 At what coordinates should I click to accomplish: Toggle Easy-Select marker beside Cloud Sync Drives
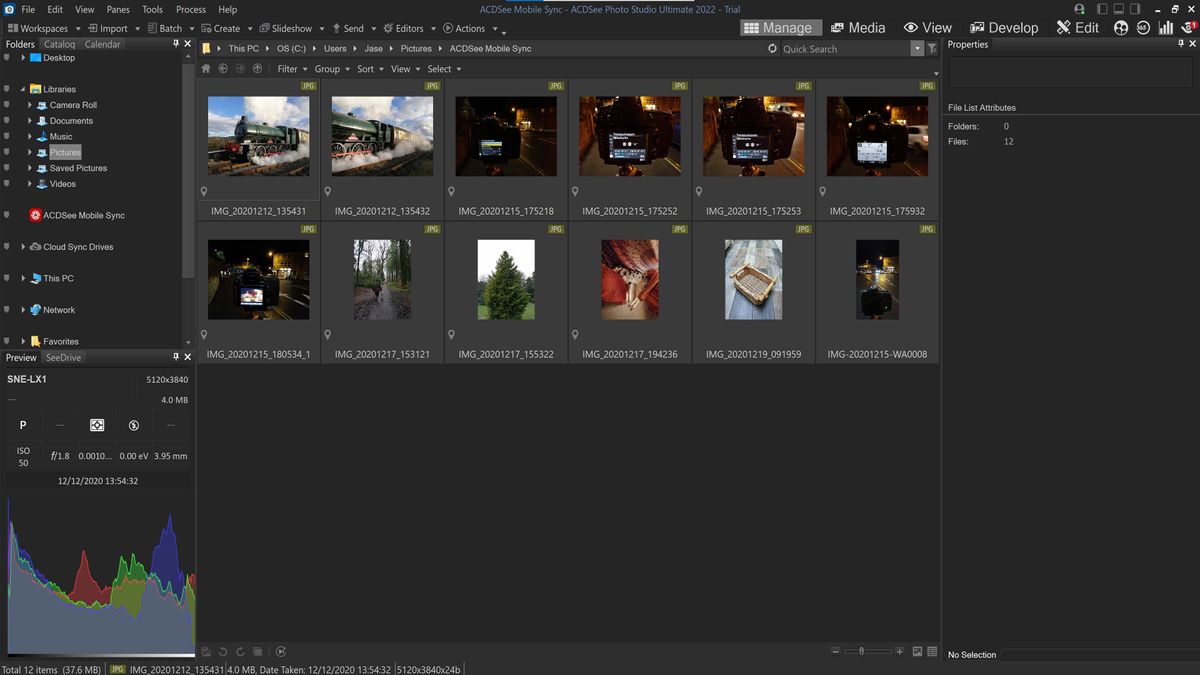[7, 247]
